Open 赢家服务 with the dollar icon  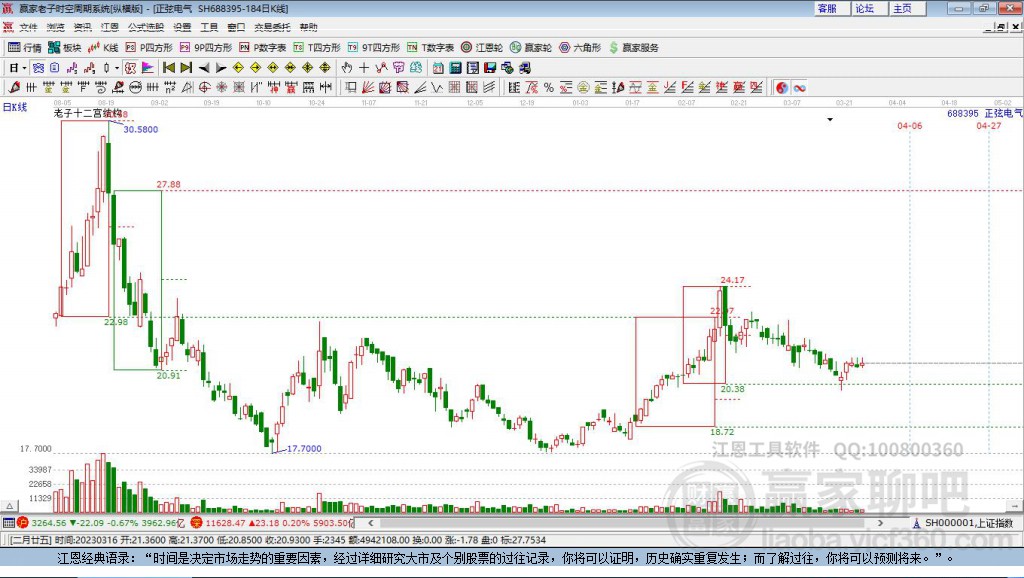click(633, 48)
